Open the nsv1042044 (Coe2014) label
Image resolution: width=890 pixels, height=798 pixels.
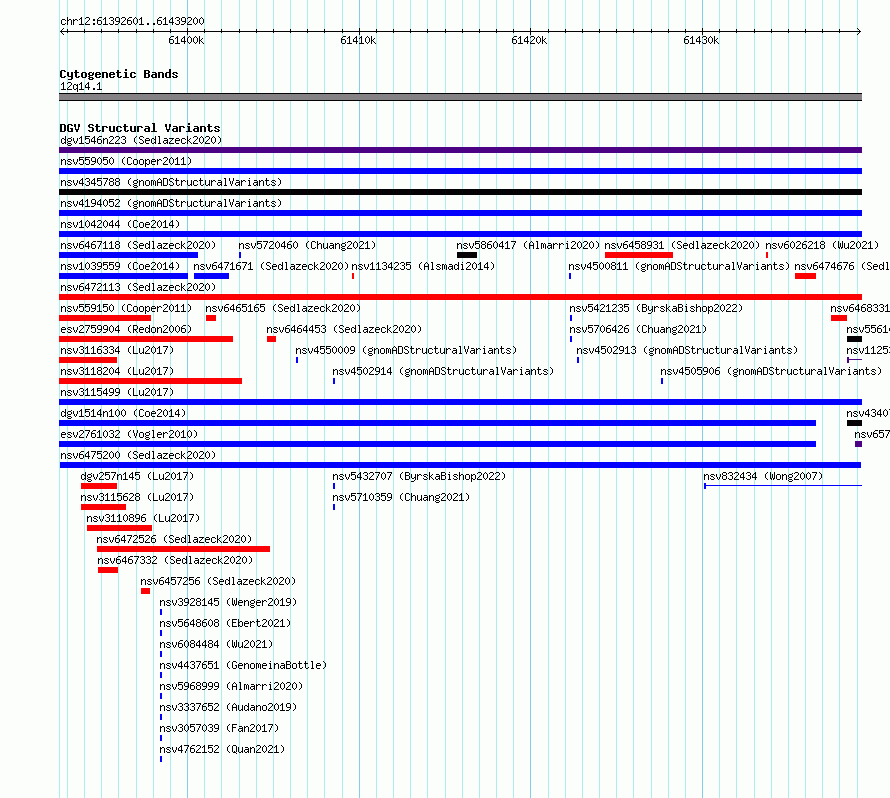point(120,224)
